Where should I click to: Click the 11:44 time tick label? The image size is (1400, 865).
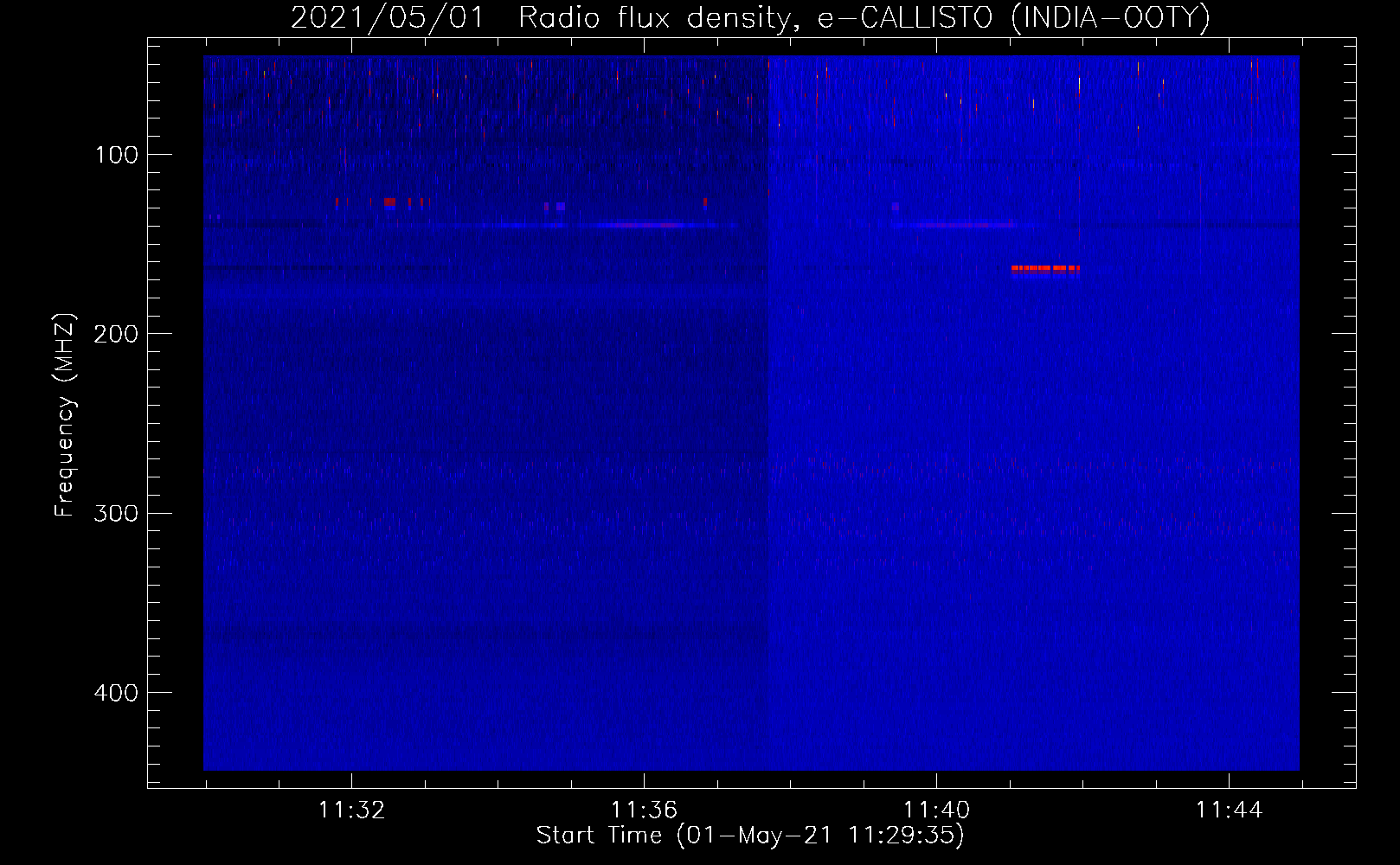[1229, 811]
